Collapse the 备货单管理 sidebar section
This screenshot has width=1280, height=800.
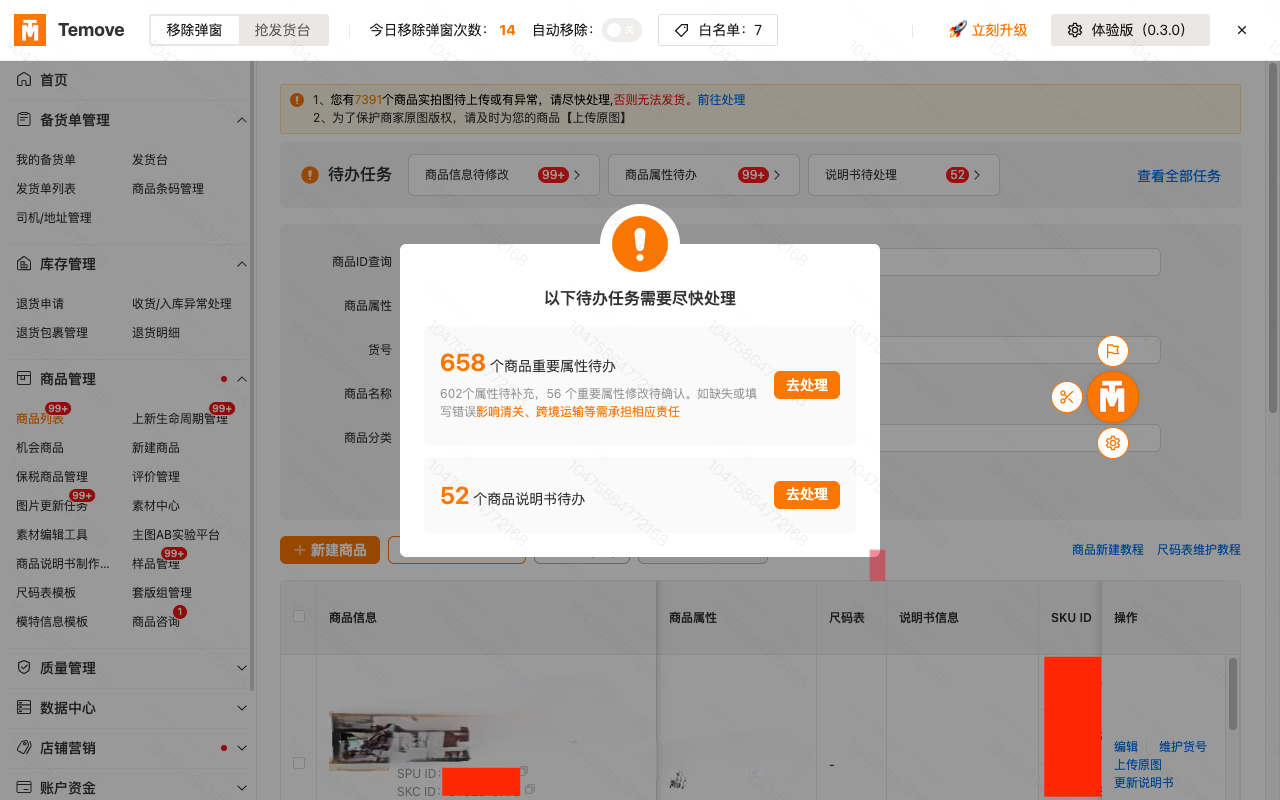[x=241, y=120]
